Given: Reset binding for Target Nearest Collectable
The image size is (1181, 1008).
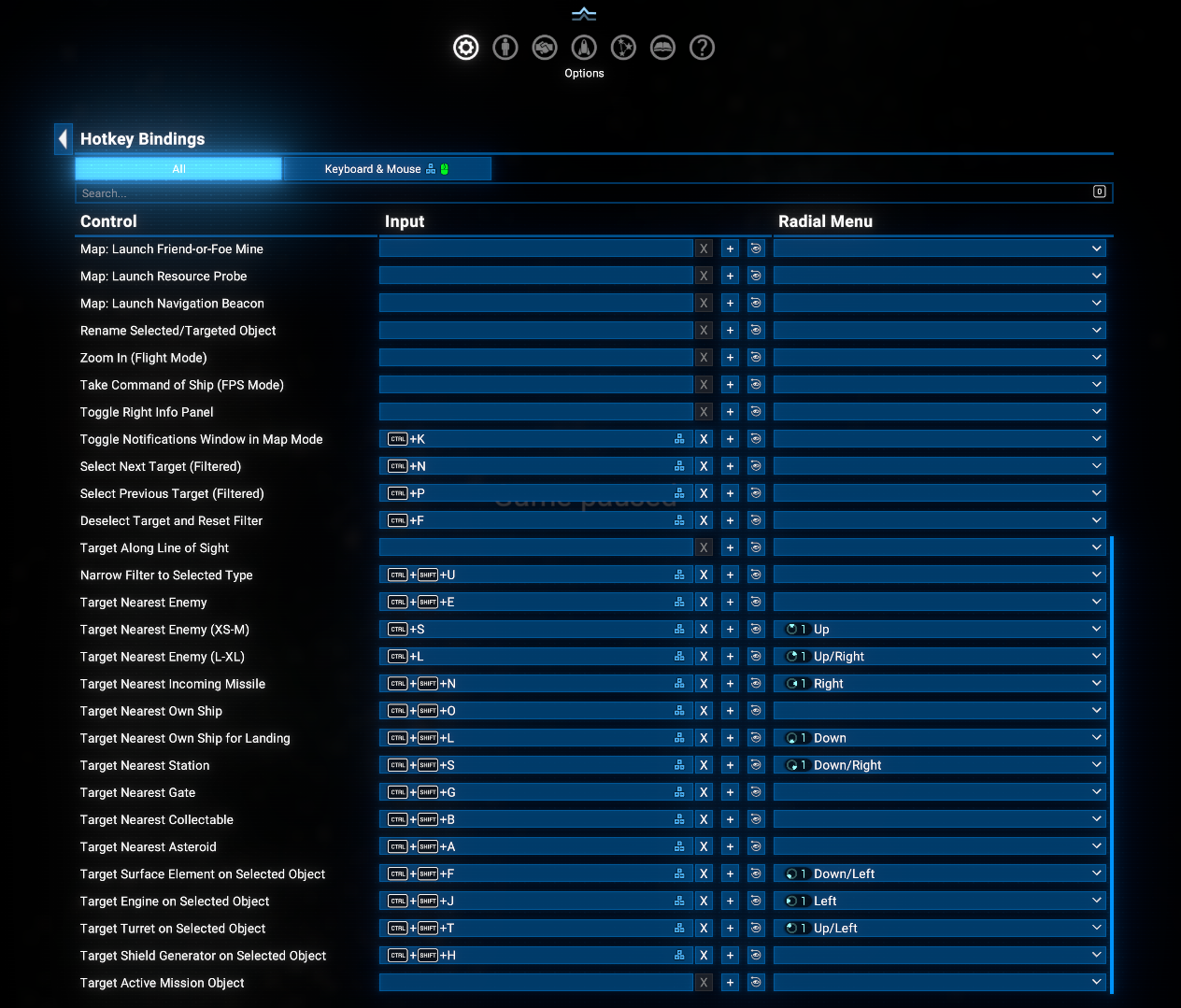Looking at the screenshot, I should pyautogui.click(x=756, y=819).
